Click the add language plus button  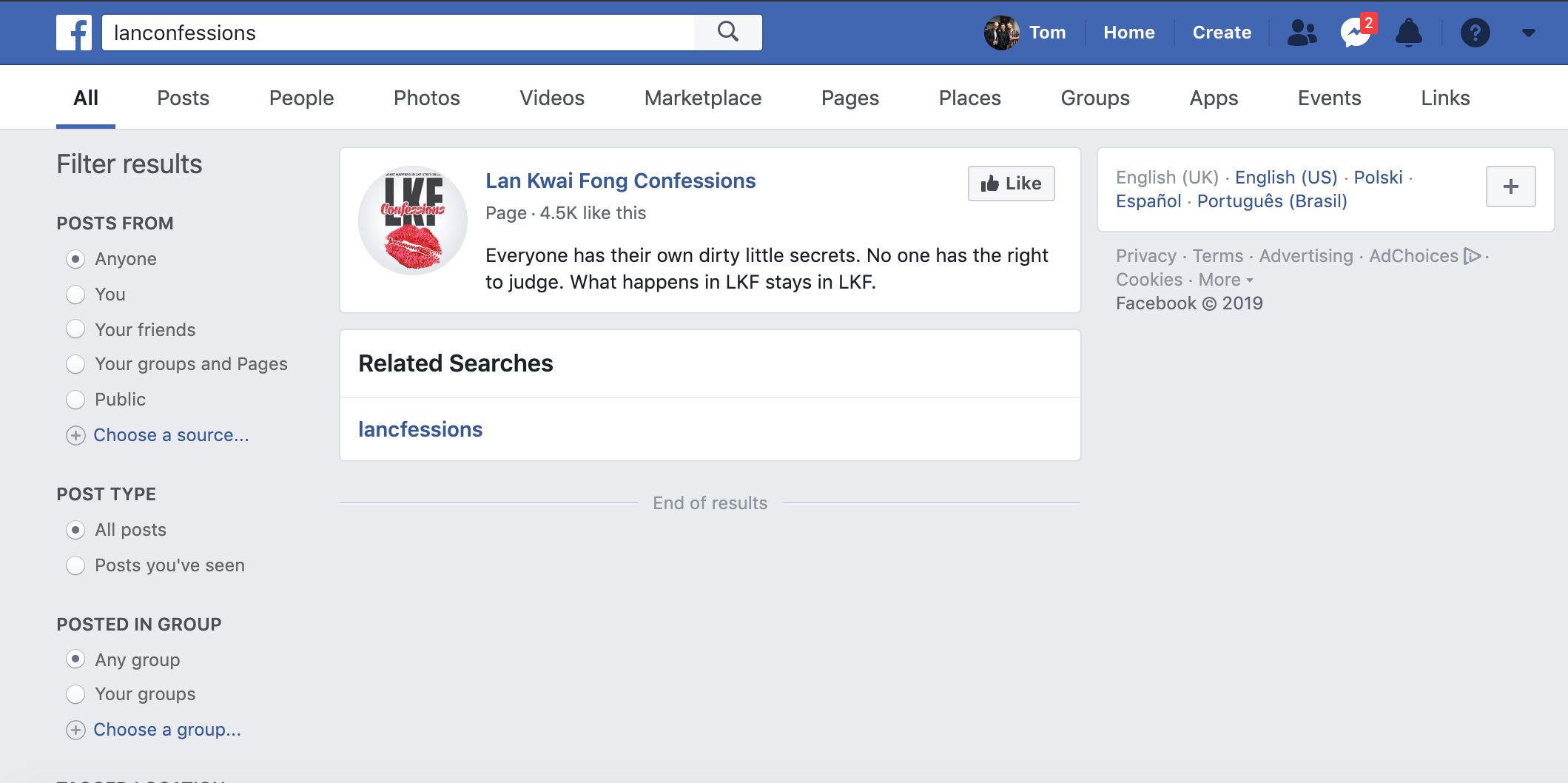click(x=1511, y=186)
